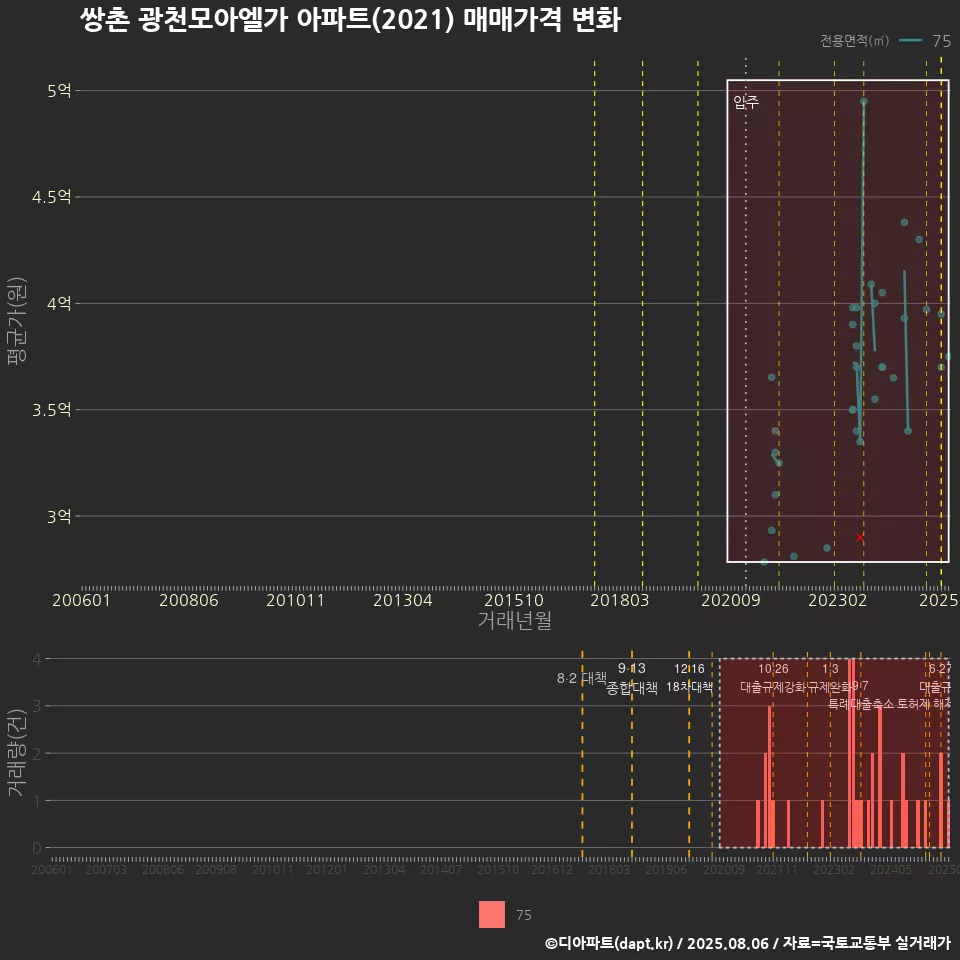The image size is (960, 960).
Task: Click the 202009 label on the price chart axis
Action: [730, 600]
